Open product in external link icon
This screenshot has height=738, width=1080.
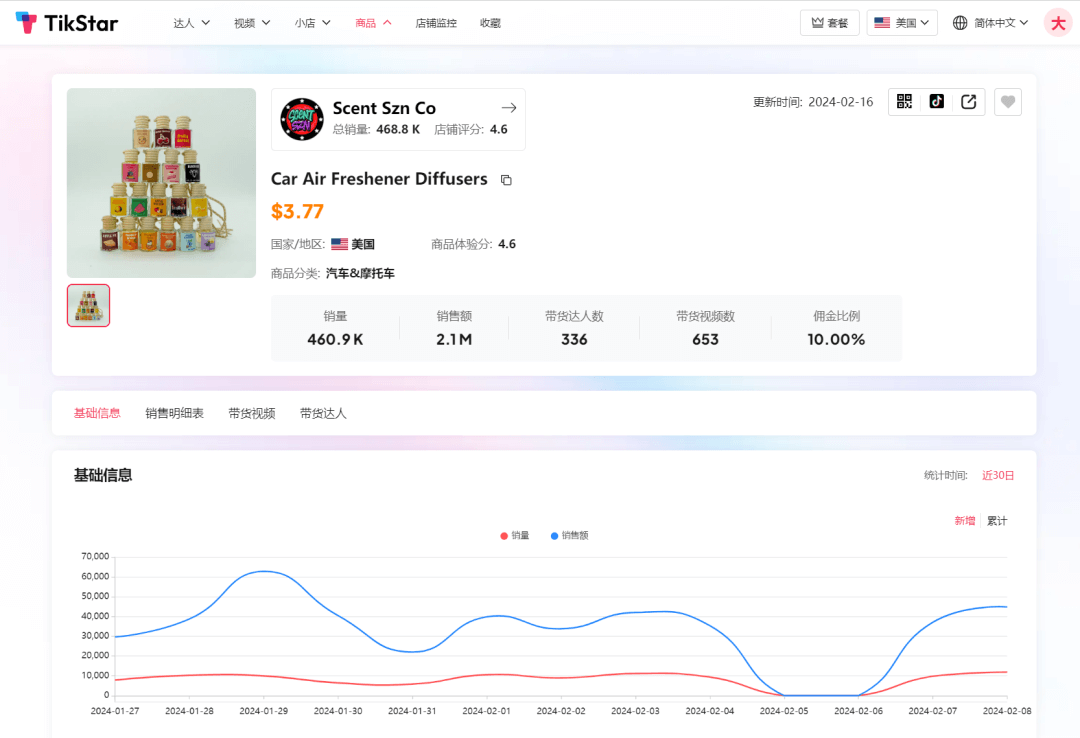coord(968,102)
